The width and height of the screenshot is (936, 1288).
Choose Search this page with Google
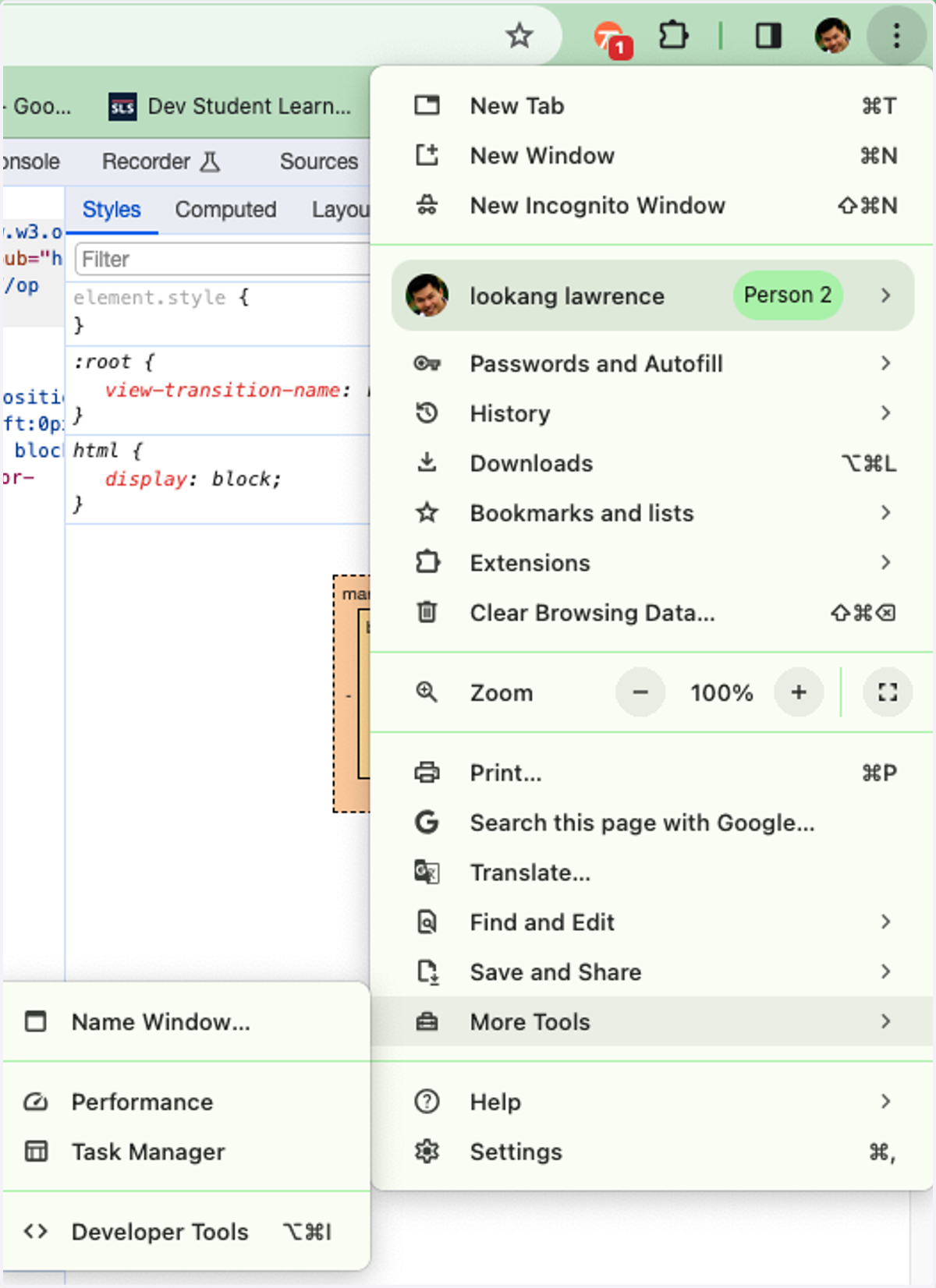[x=652, y=823]
